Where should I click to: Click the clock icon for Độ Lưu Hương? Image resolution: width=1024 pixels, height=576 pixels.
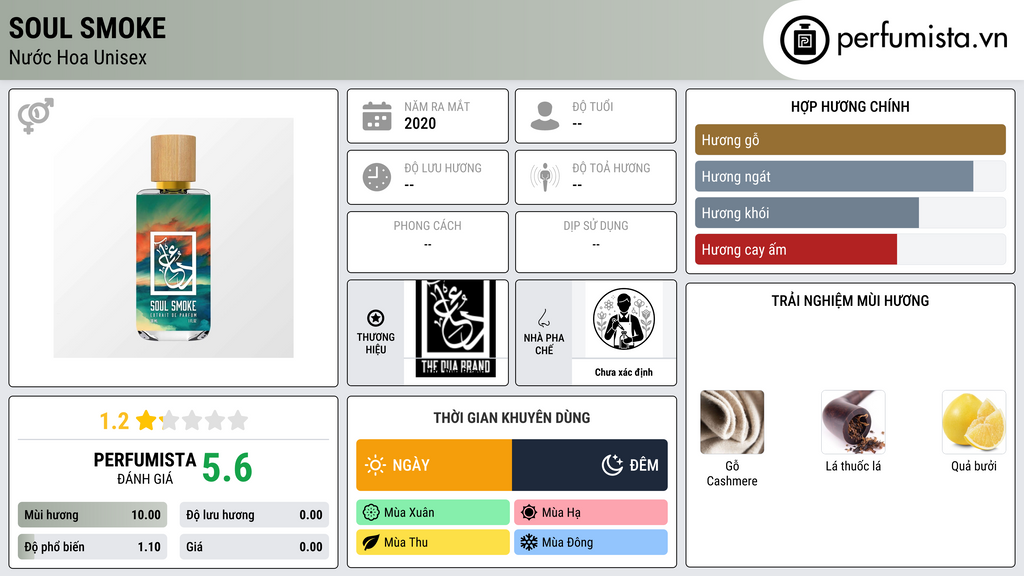coord(377,177)
